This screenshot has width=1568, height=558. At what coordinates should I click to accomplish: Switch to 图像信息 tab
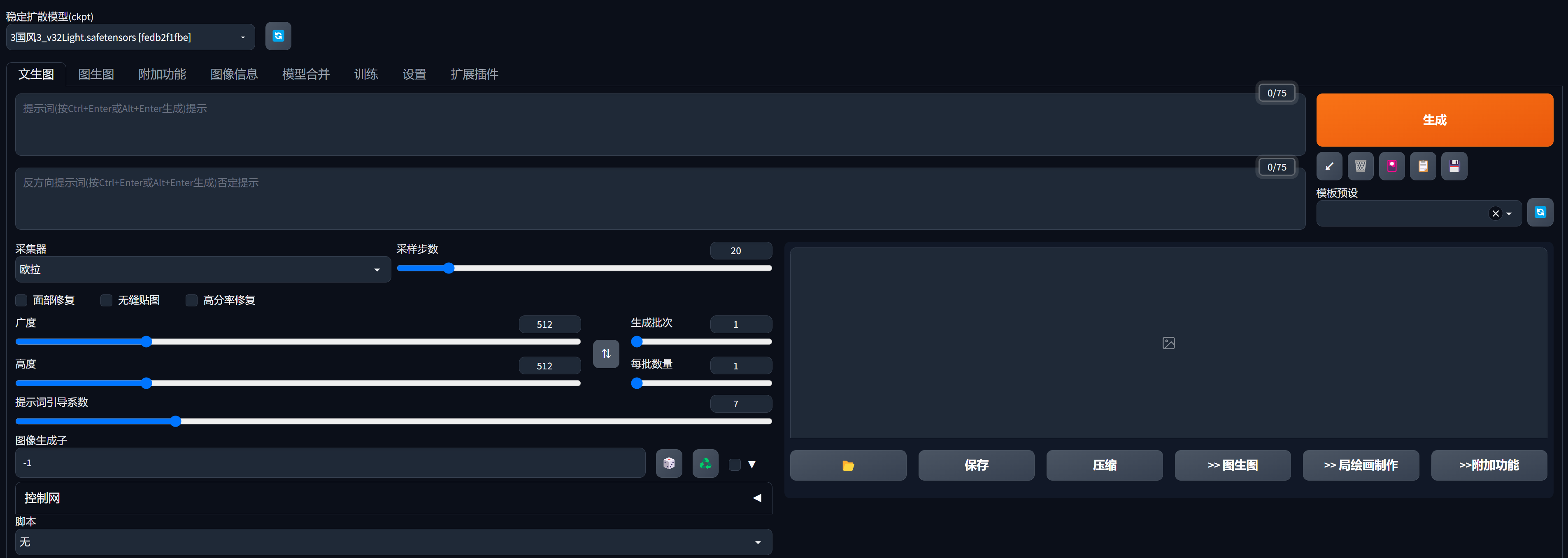point(234,74)
